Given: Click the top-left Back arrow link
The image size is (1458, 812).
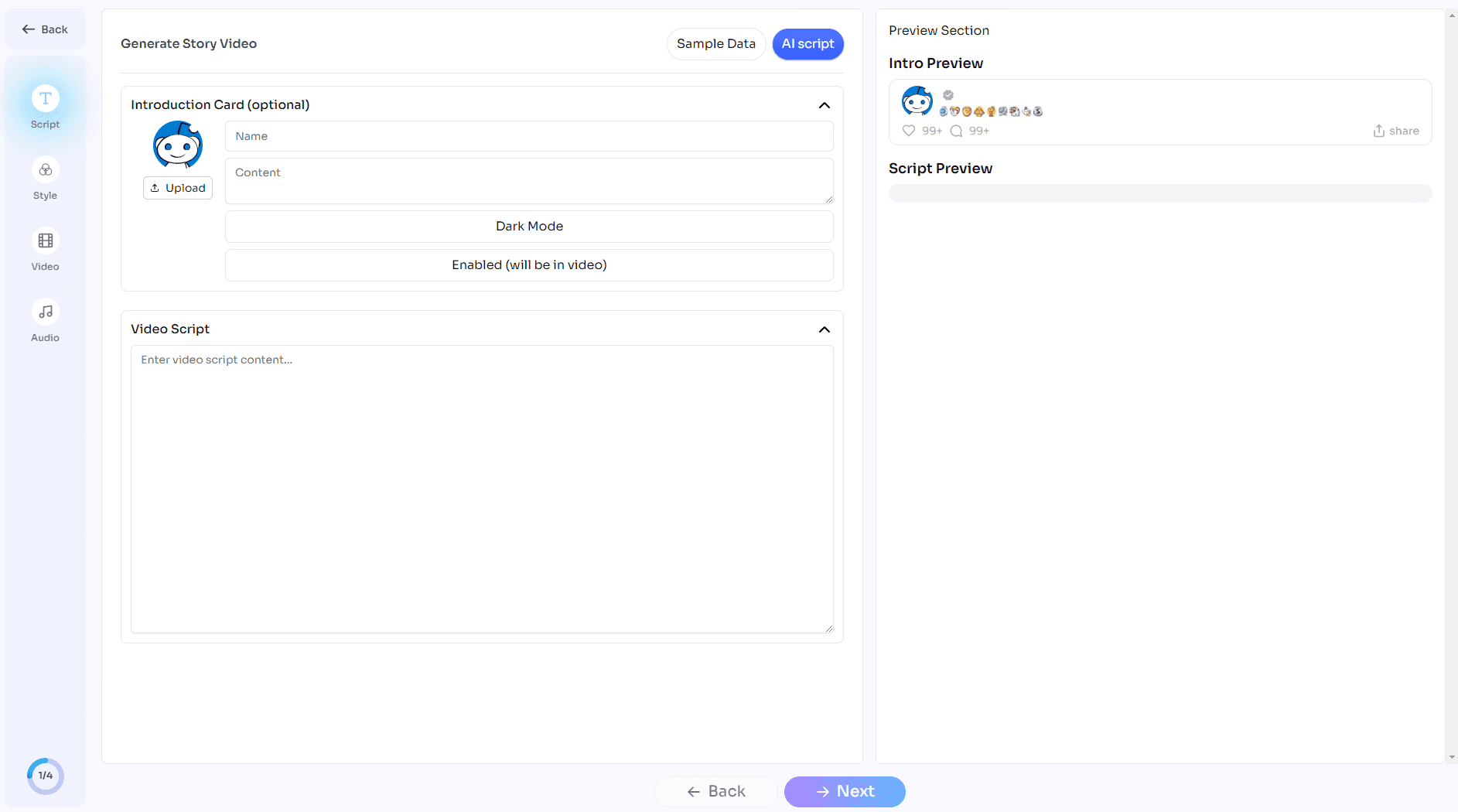Looking at the screenshot, I should click(45, 29).
